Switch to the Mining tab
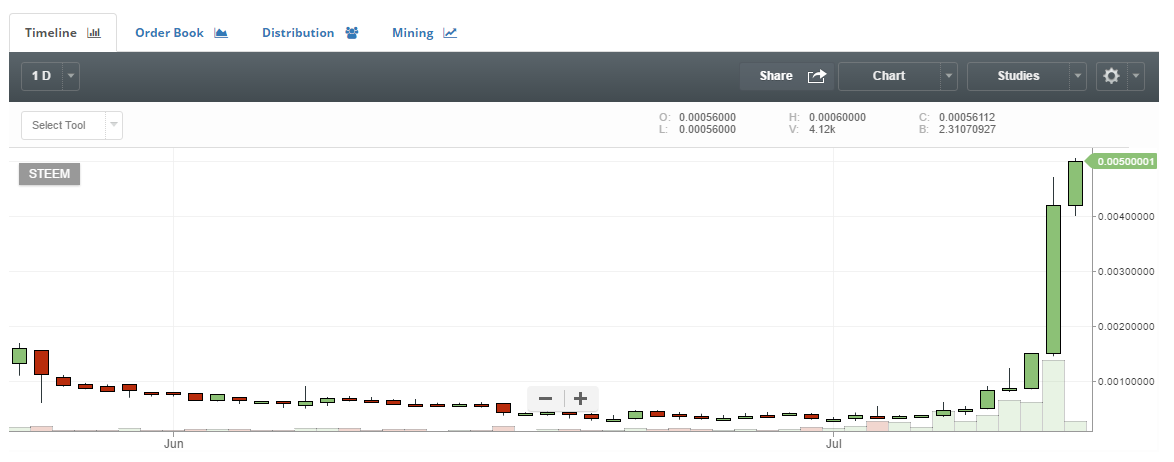 click(x=425, y=33)
